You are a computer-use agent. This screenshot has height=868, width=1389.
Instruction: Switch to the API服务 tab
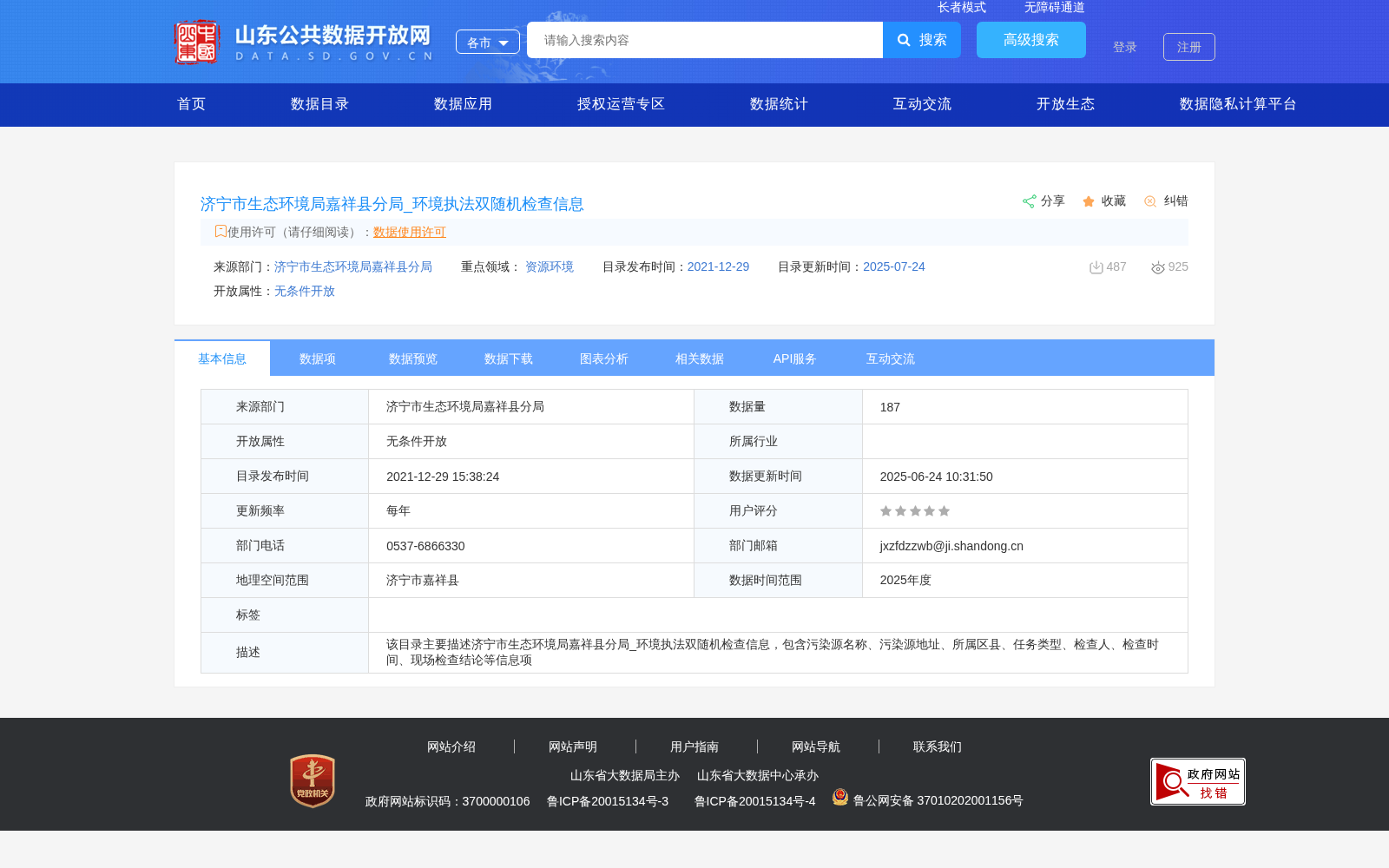pyautogui.click(x=795, y=358)
